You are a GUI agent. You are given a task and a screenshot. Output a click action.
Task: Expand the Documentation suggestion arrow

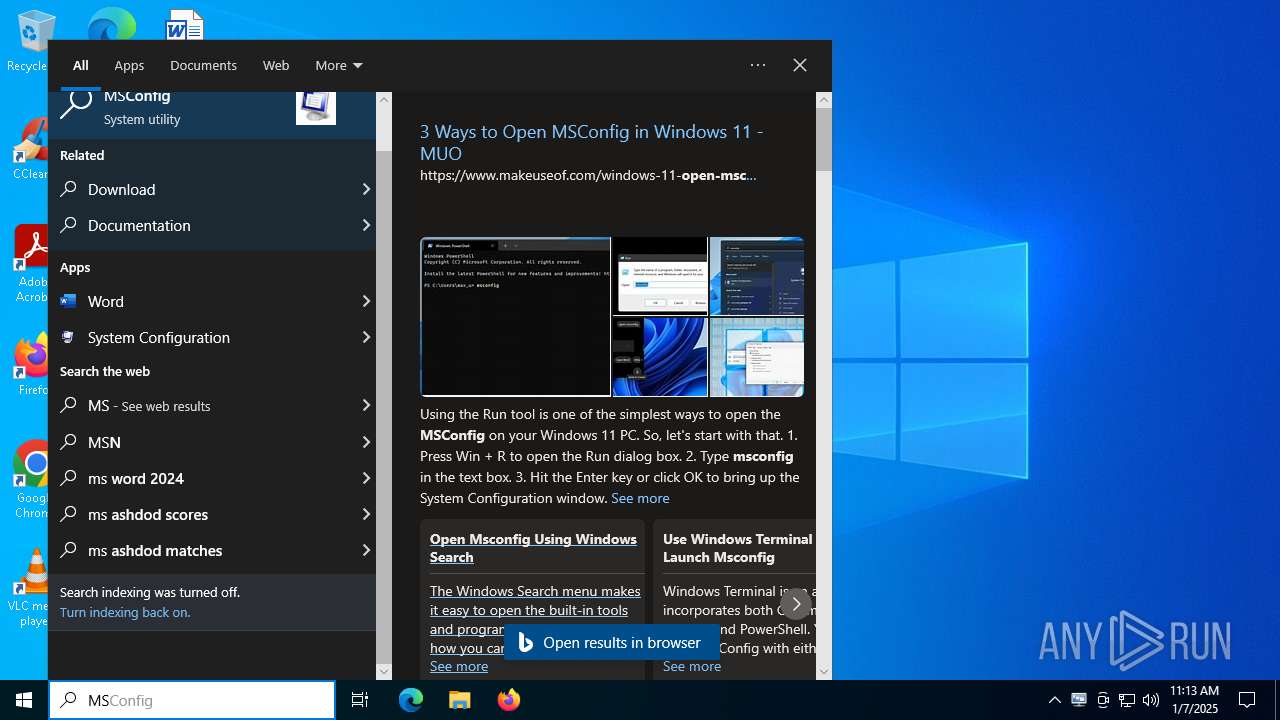click(x=365, y=225)
